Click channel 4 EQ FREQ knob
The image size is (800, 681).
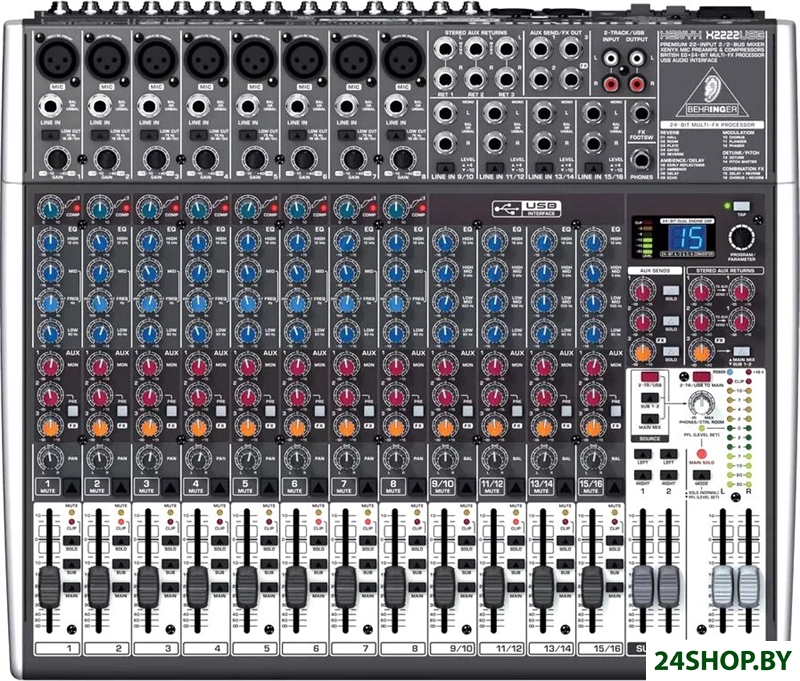[198, 303]
